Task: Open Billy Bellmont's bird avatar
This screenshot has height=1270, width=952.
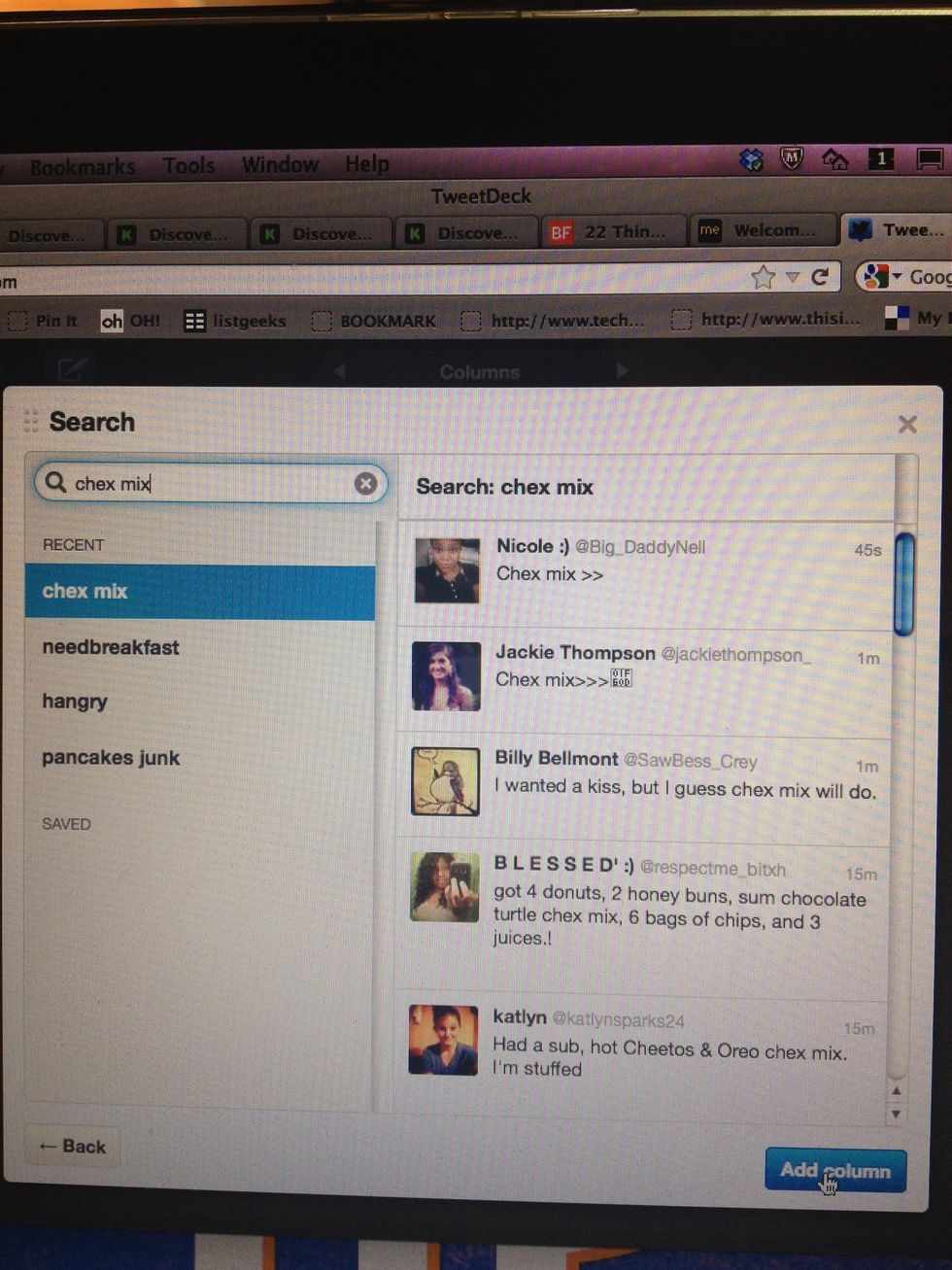Action: (445, 781)
